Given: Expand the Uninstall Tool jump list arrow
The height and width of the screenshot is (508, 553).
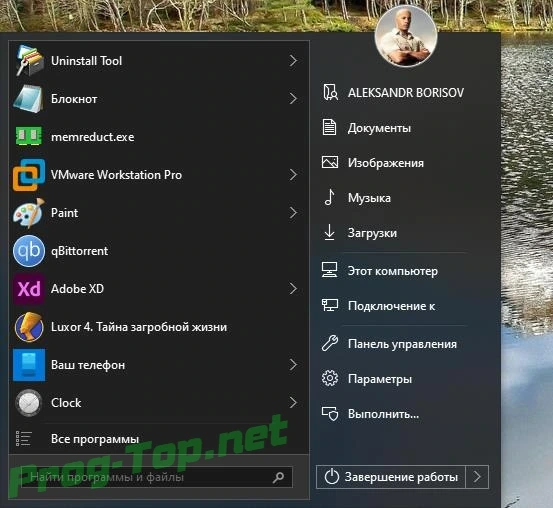Looking at the screenshot, I should pyautogui.click(x=293, y=61).
